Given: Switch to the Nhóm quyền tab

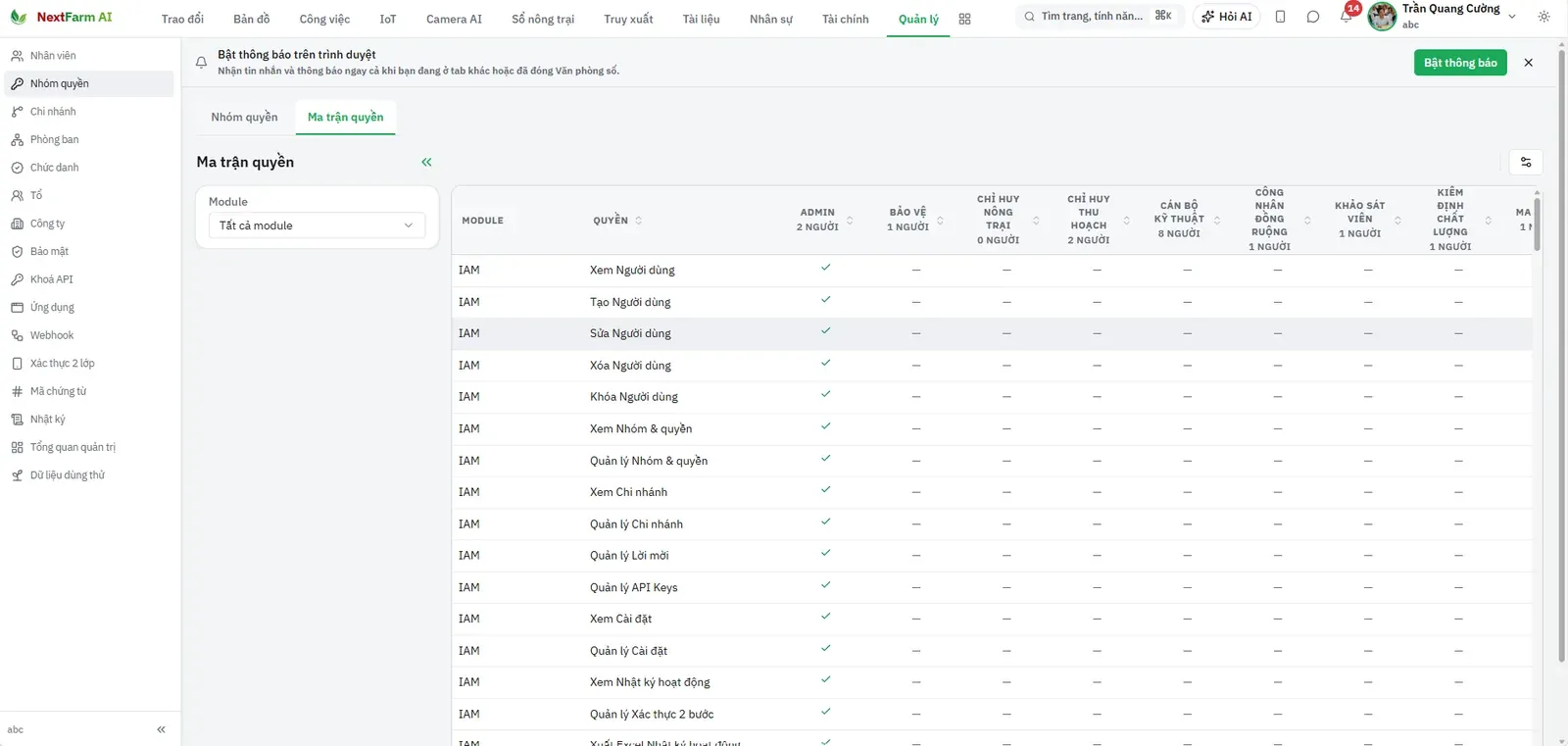Looking at the screenshot, I should [244, 117].
